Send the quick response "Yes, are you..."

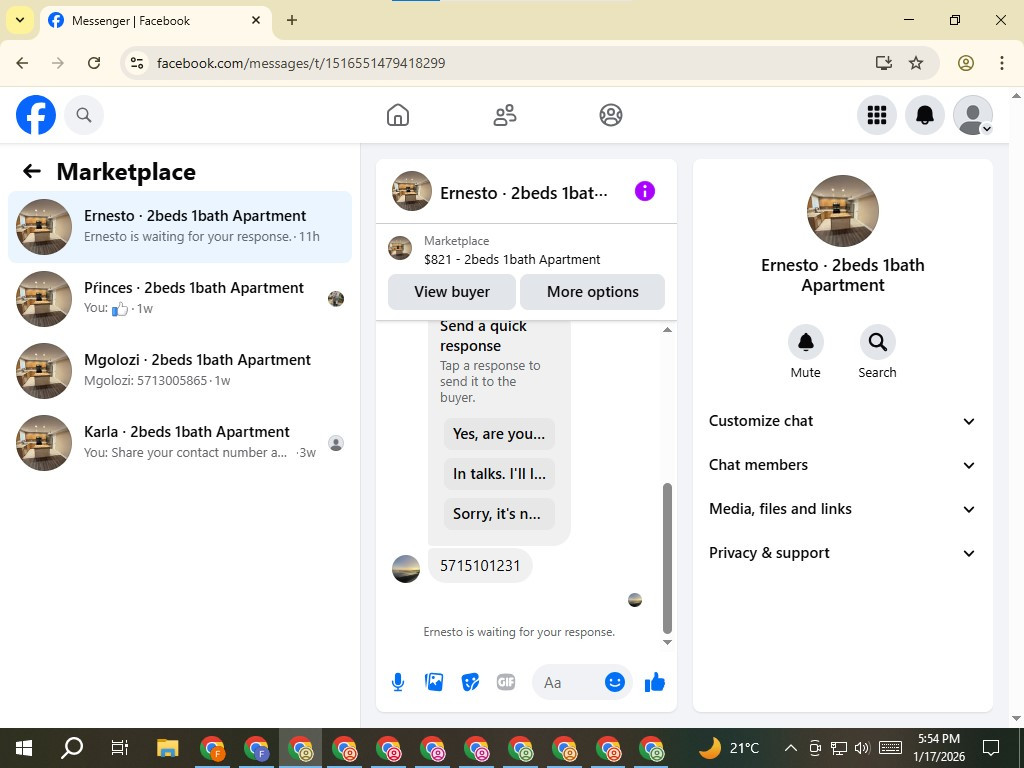(x=499, y=434)
